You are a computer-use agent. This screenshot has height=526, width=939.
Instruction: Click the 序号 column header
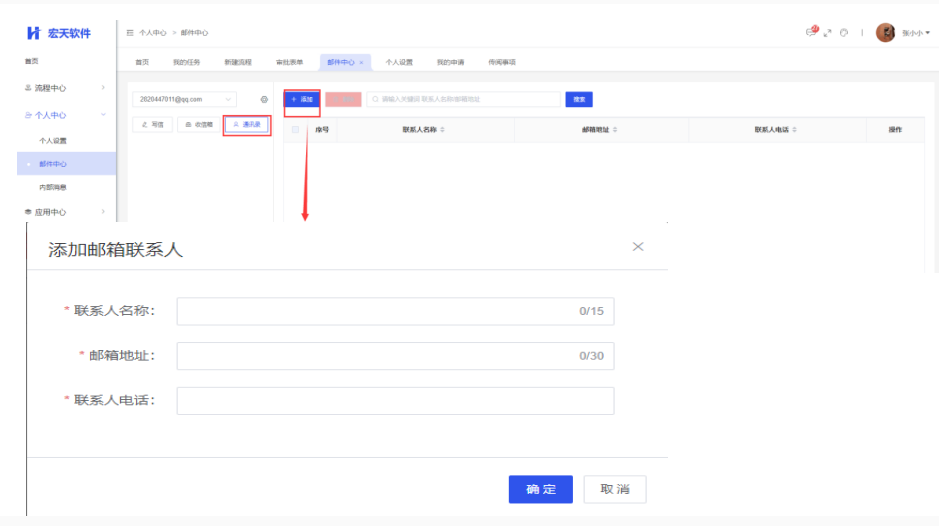coord(322,129)
